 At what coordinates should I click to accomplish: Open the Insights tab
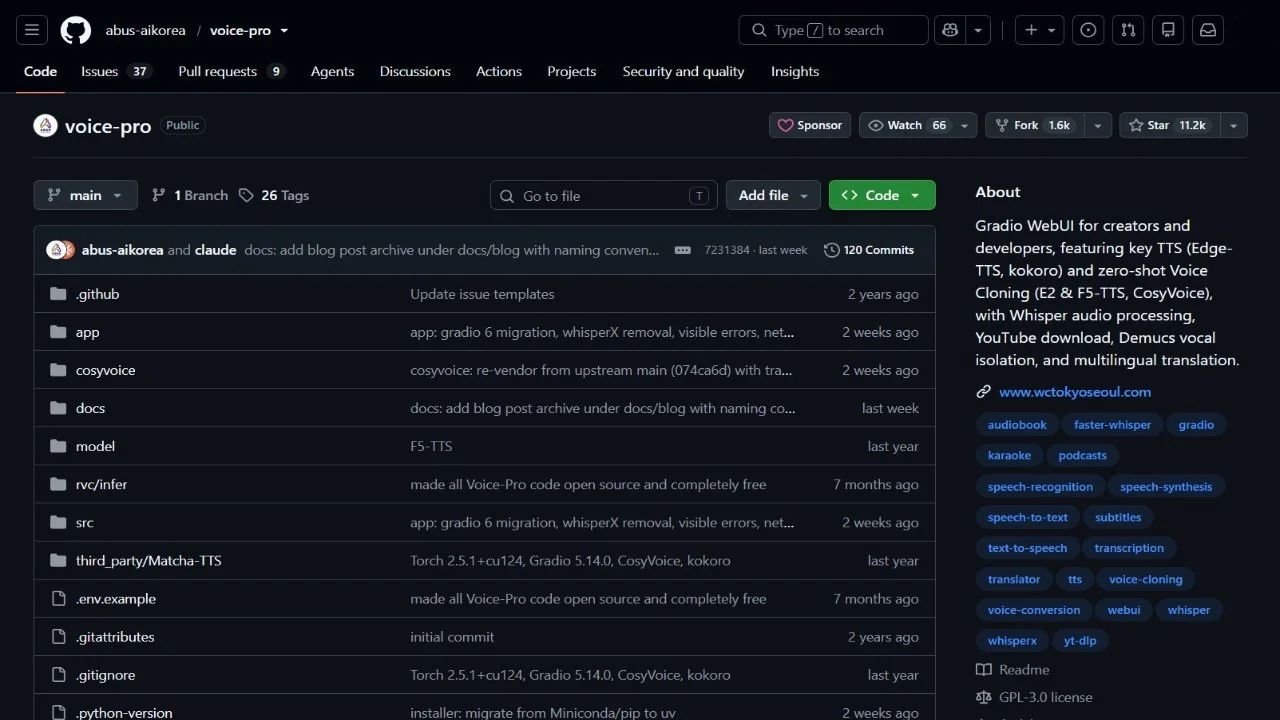point(795,71)
